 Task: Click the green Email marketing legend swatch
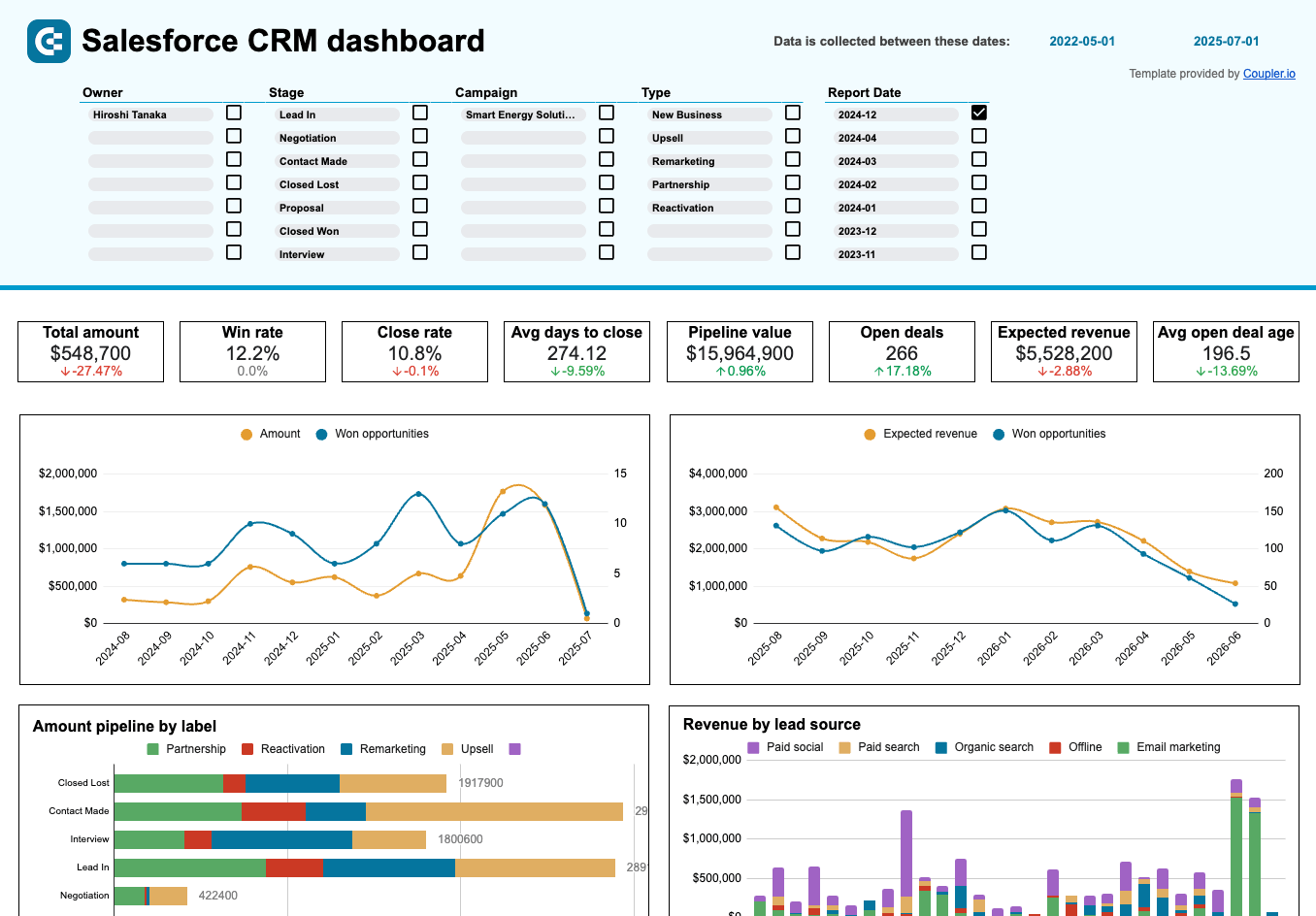point(1123,747)
